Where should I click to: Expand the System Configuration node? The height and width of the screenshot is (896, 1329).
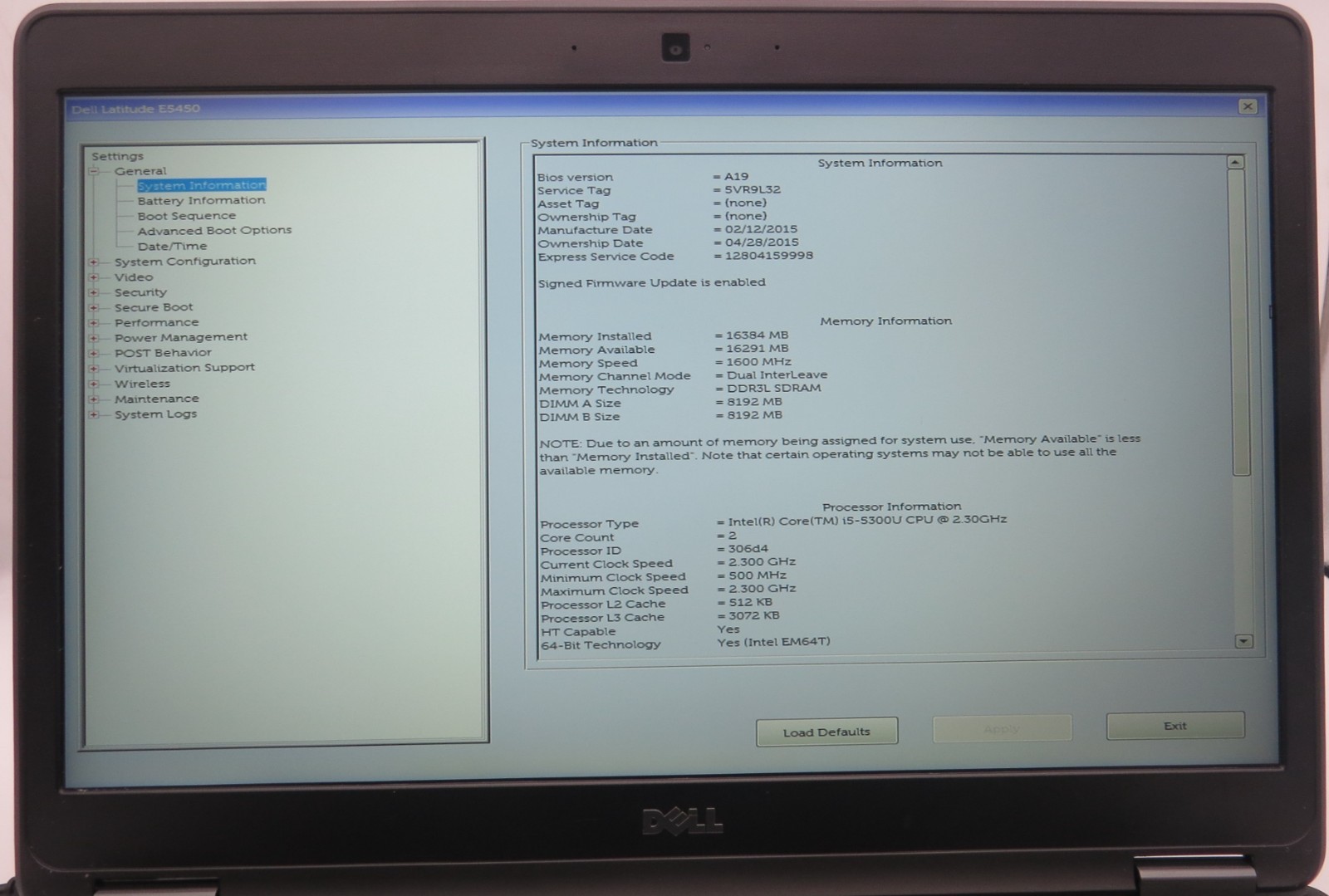(94, 262)
